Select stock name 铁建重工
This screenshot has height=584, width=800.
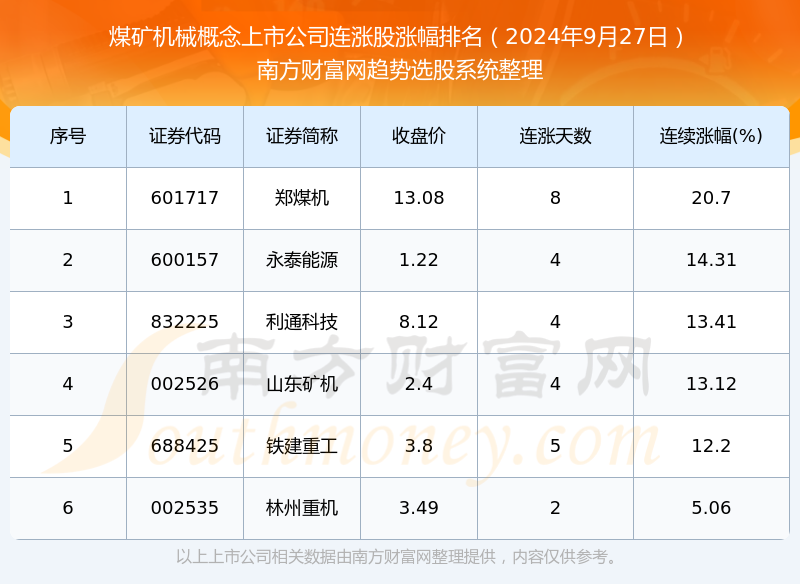(302, 446)
